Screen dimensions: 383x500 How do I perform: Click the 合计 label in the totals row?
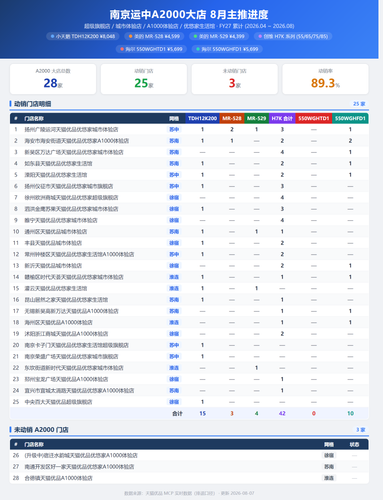177,413
